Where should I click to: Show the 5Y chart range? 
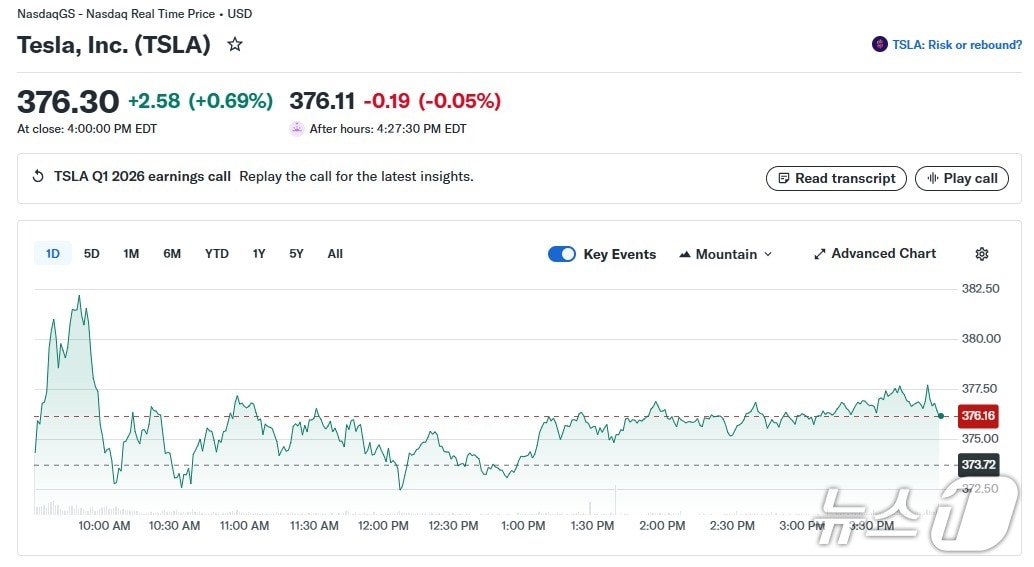296,254
